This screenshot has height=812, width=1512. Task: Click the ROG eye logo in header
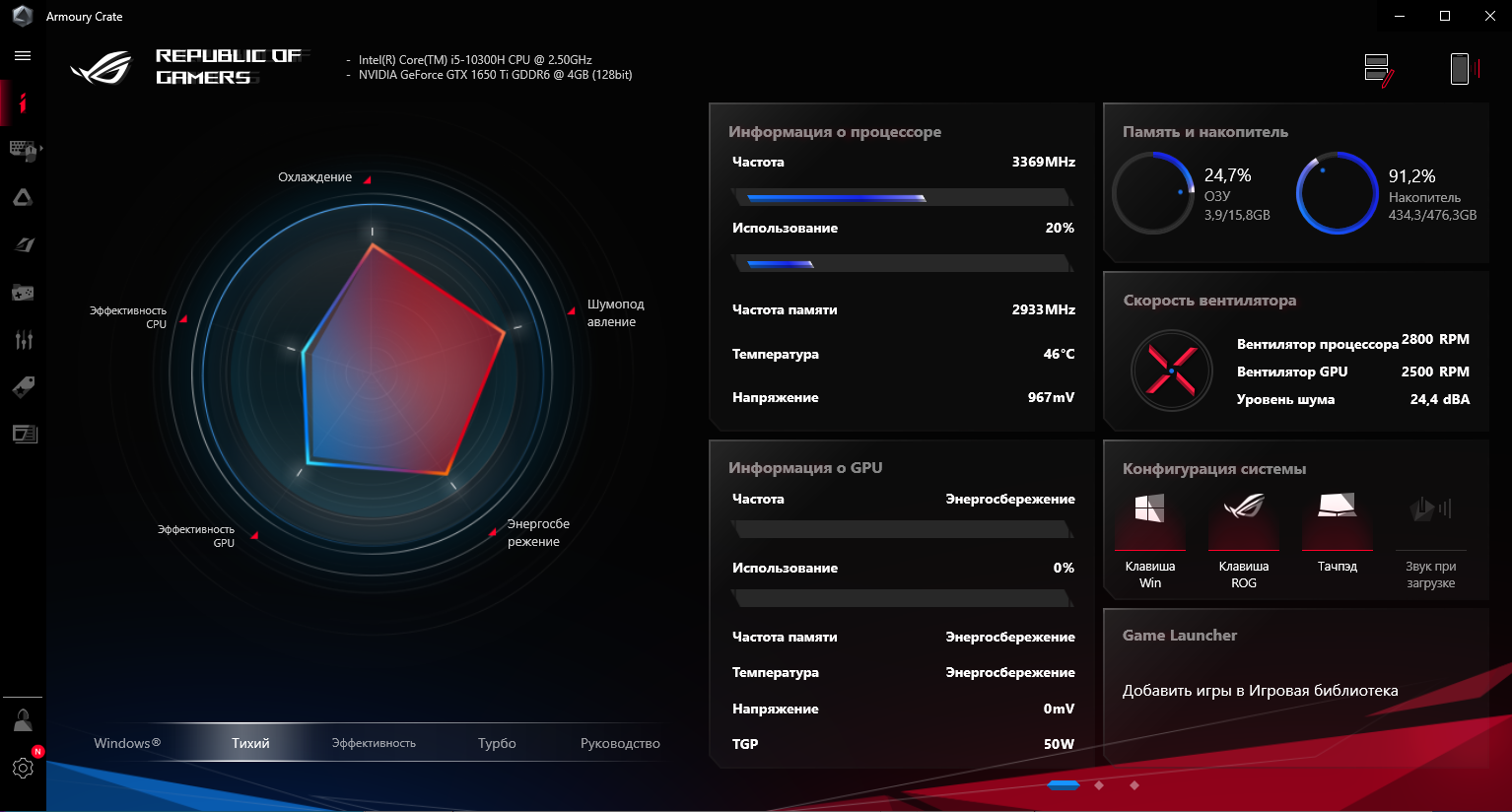click(101, 67)
